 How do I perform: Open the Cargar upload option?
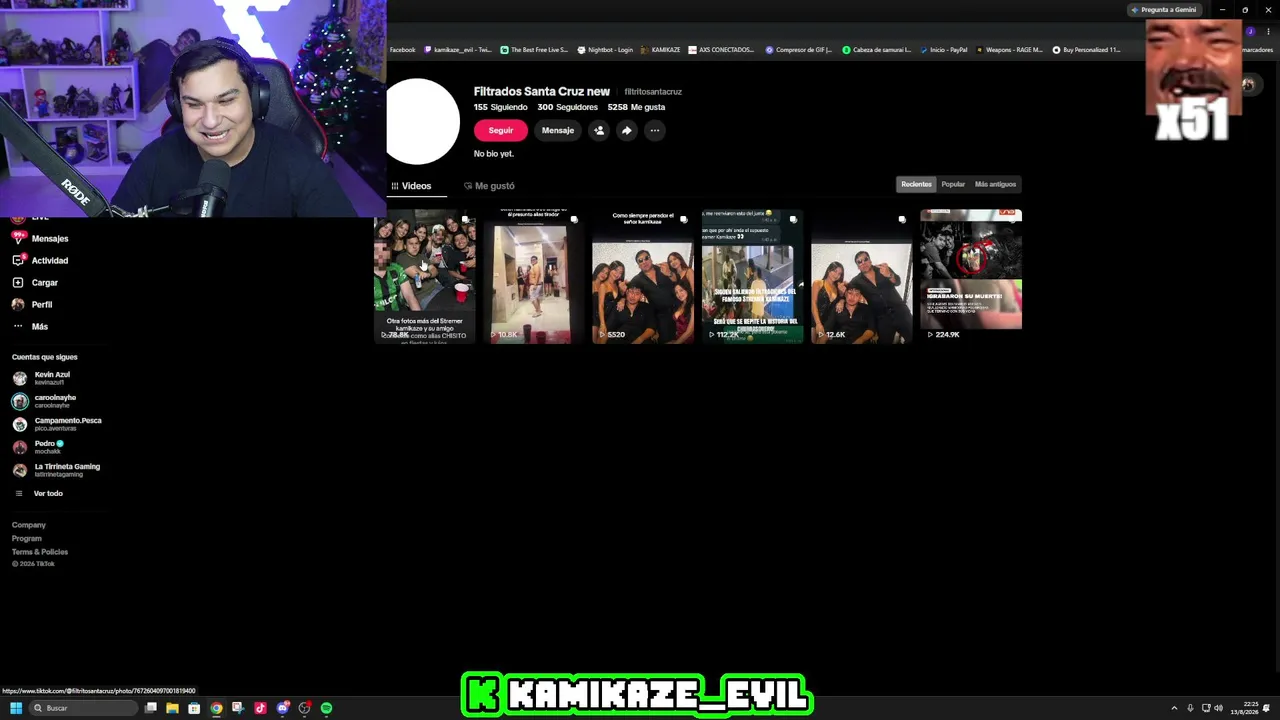(36, 283)
